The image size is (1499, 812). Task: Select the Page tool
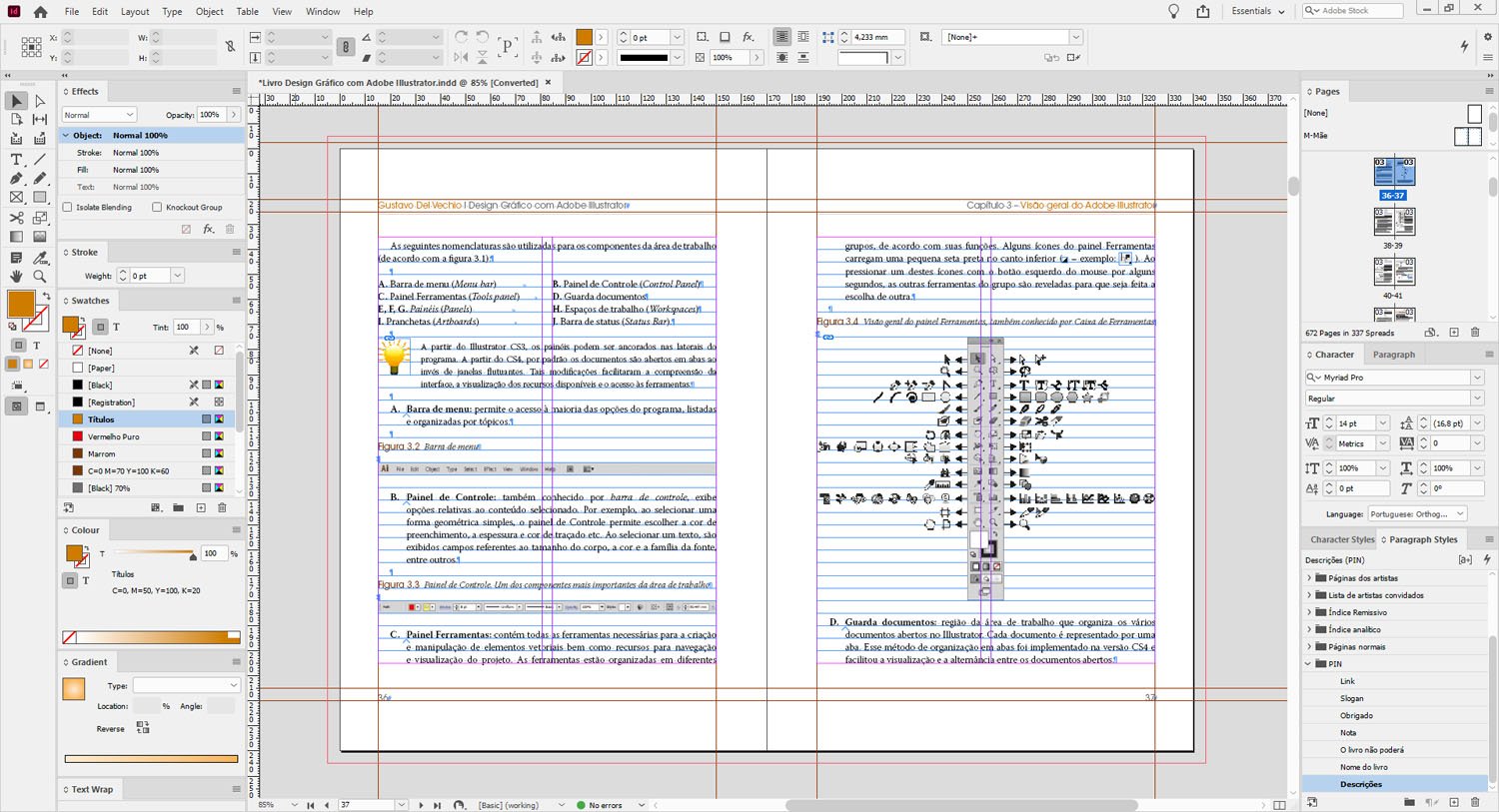click(x=16, y=120)
